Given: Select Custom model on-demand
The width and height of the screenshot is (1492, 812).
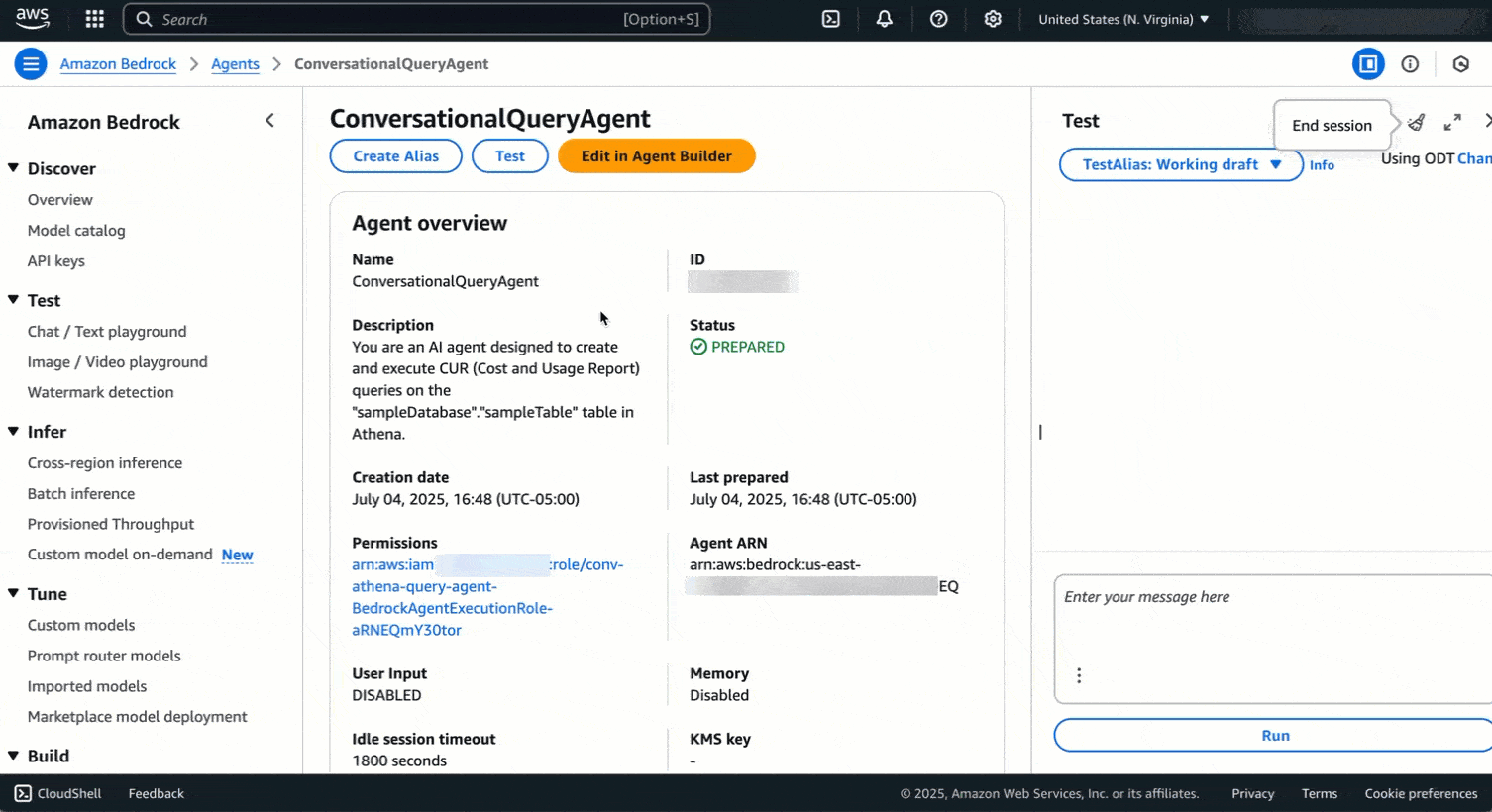Looking at the screenshot, I should point(120,555).
